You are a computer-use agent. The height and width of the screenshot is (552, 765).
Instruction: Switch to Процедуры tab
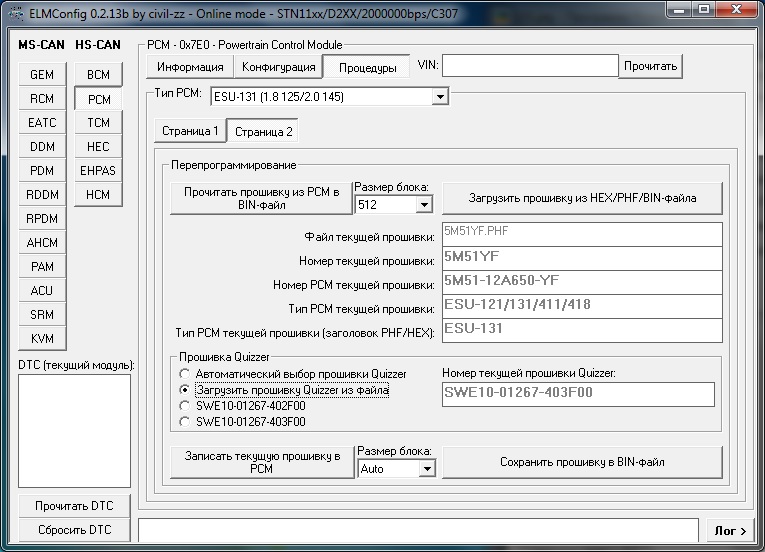coord(367,67)
